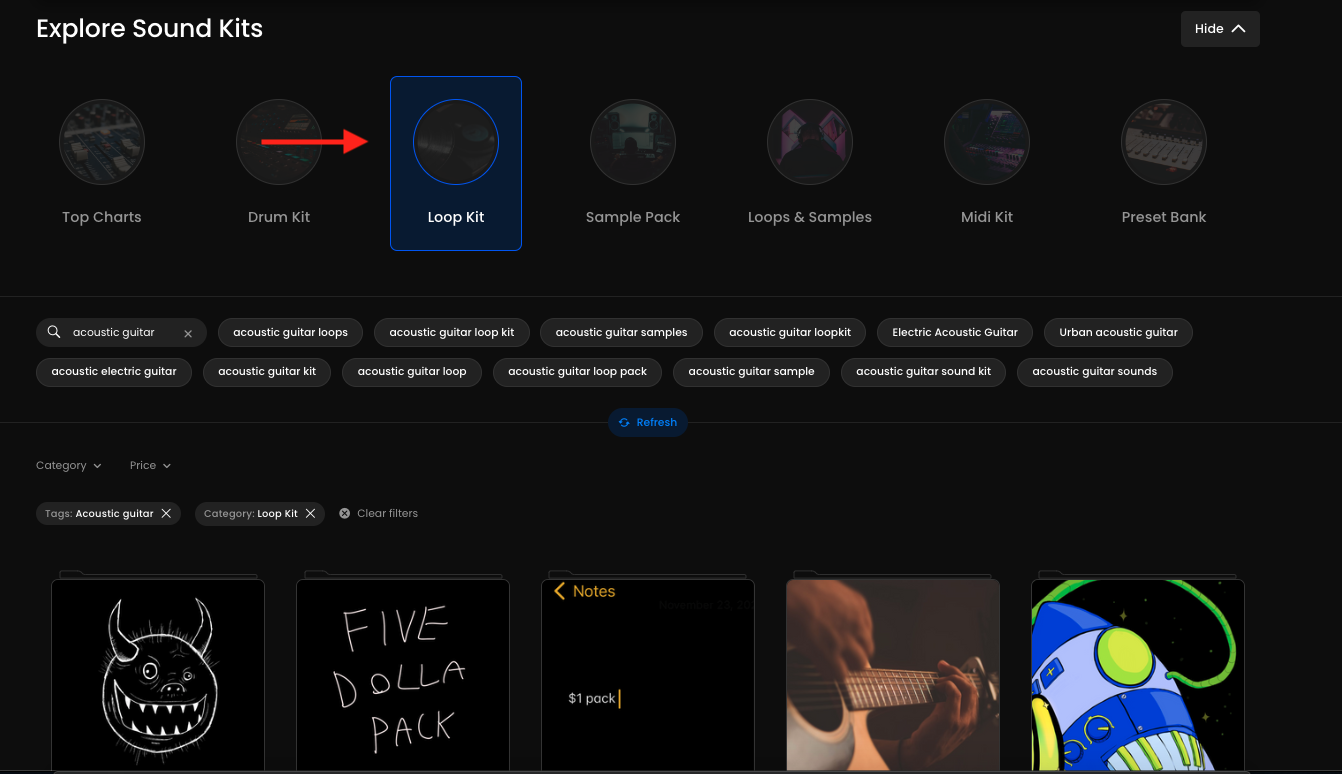This screenshot has height=774, width=1342.
Task: Deselect the highlighted Loop Kit tile
Action: (x=456, y=163)
